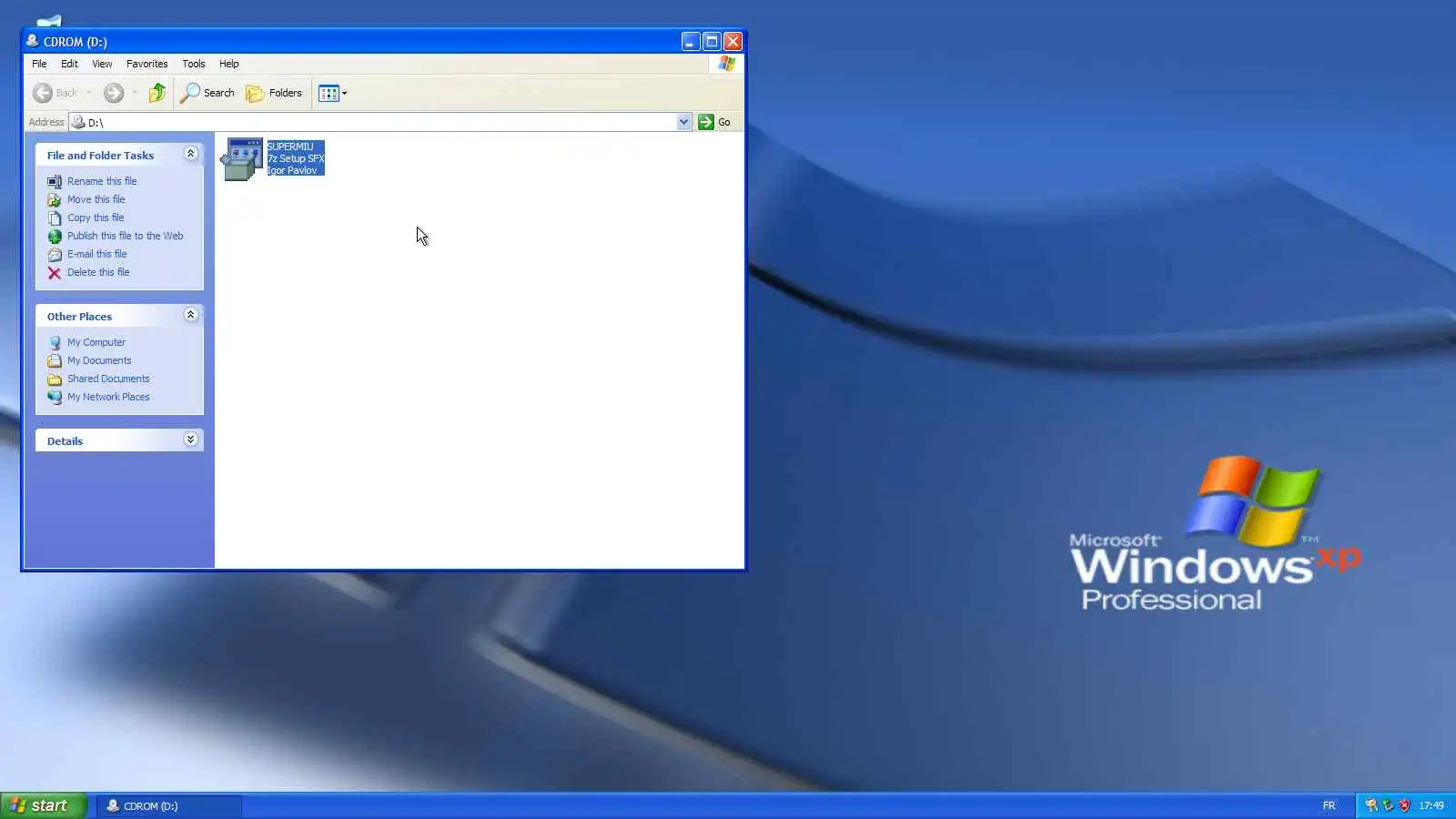Click the first system tray icon
The width and height of the screenshot is (1456, 819).
[1371, 805]
